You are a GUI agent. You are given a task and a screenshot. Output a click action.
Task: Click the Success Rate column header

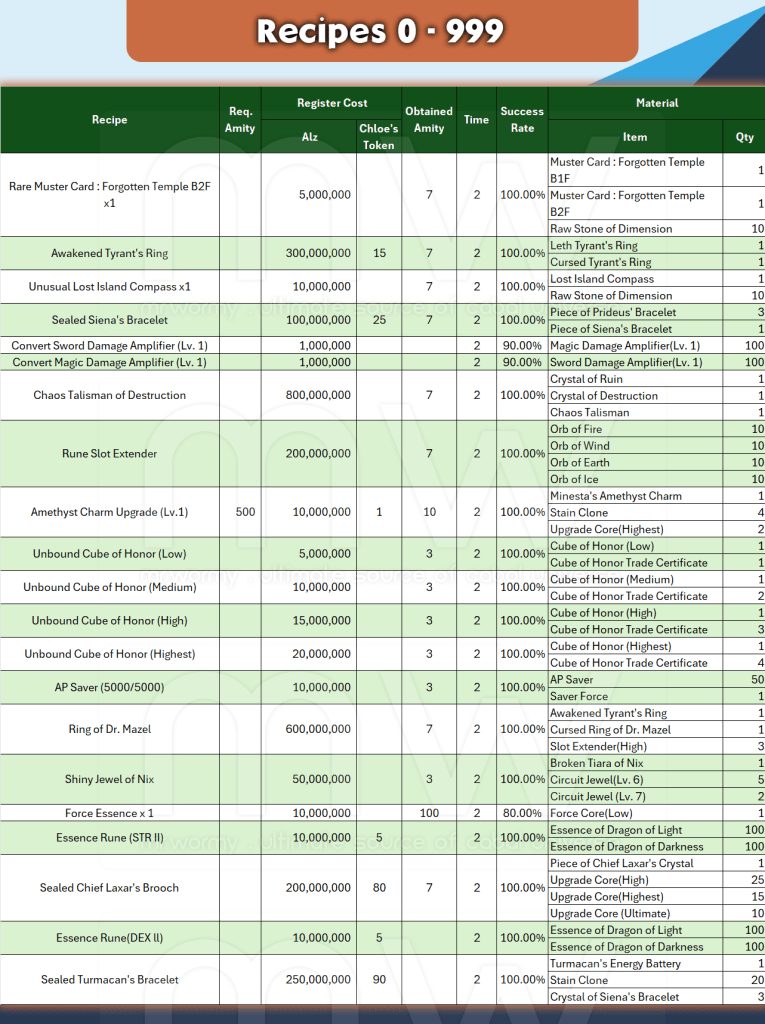[x=522, y=120]
